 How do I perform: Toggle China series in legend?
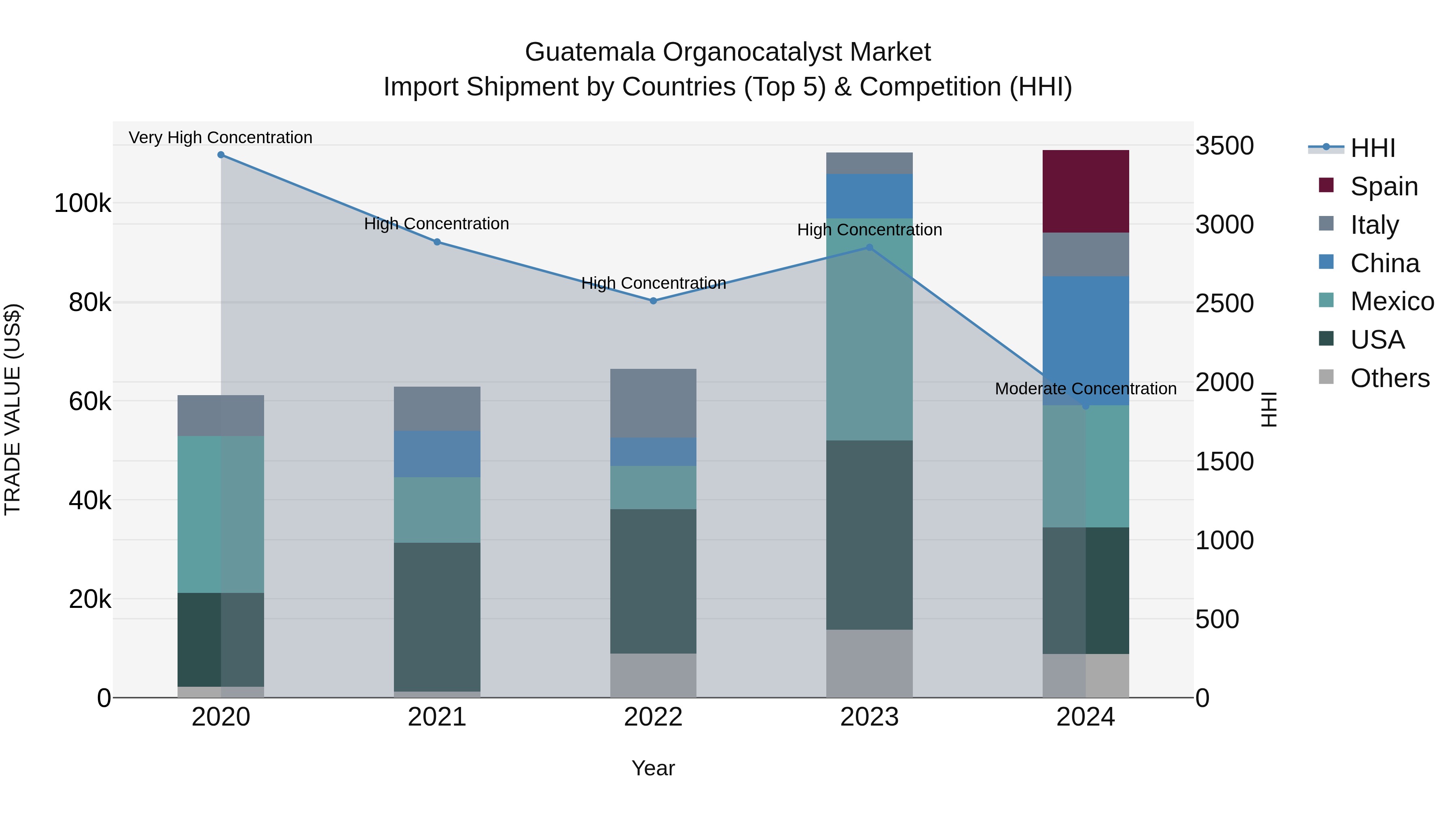click(x=1369, y=263)
